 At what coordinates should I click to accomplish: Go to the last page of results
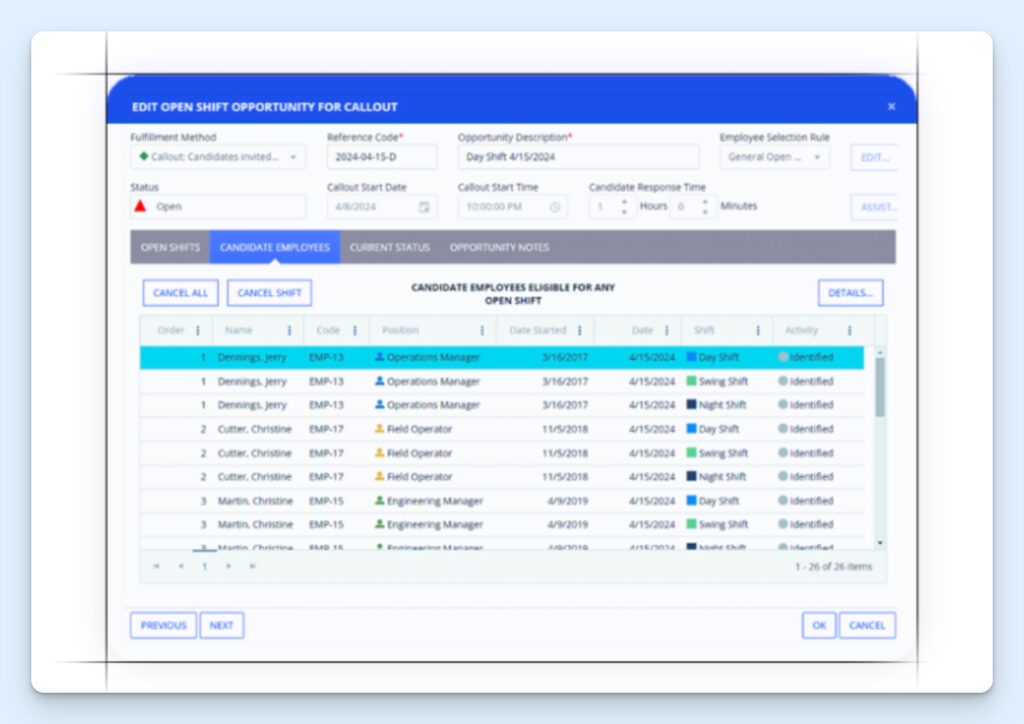[252, 566]
